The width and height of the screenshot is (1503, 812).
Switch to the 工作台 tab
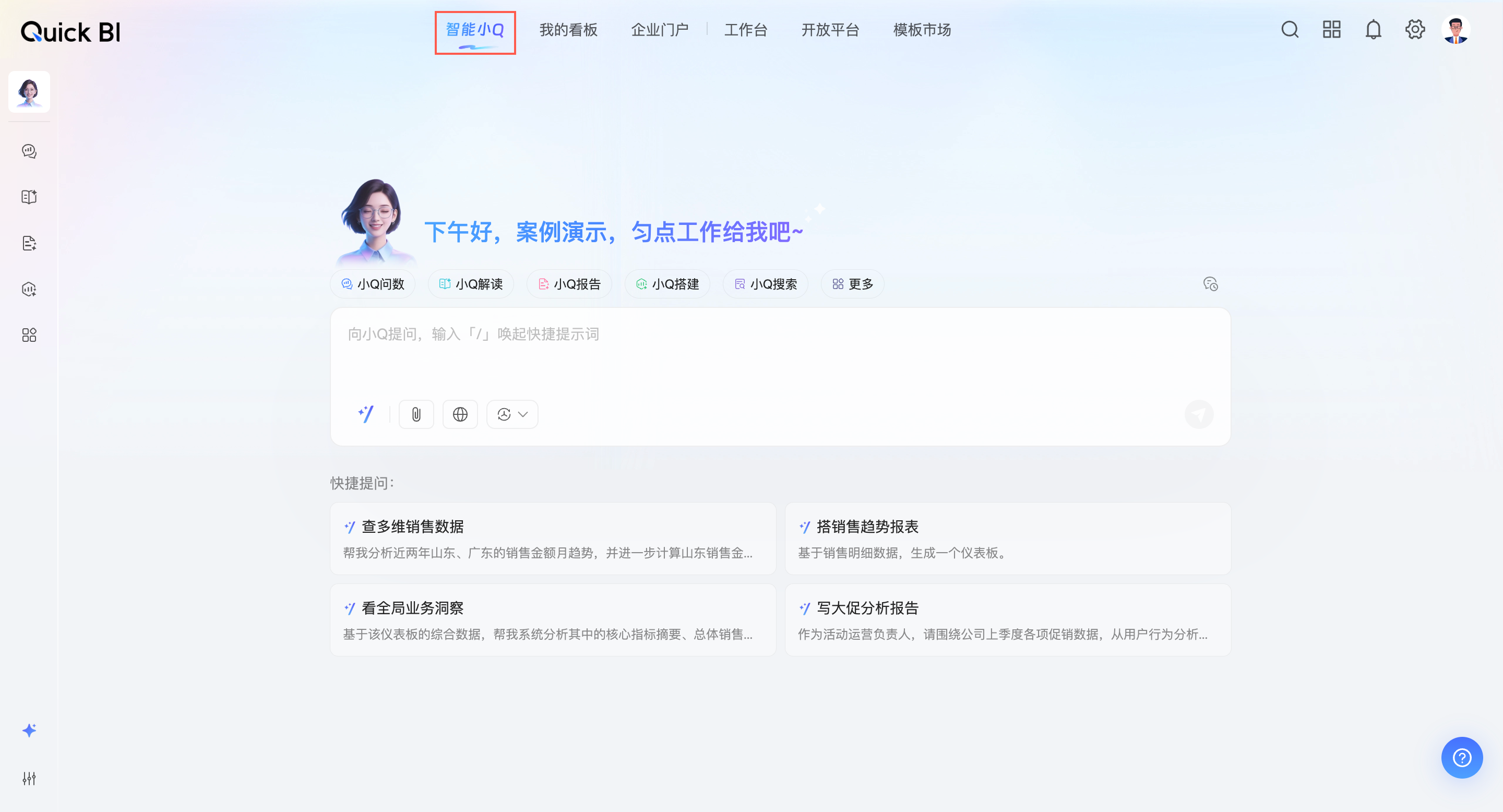pyautogui.click(x=746, y=30)
